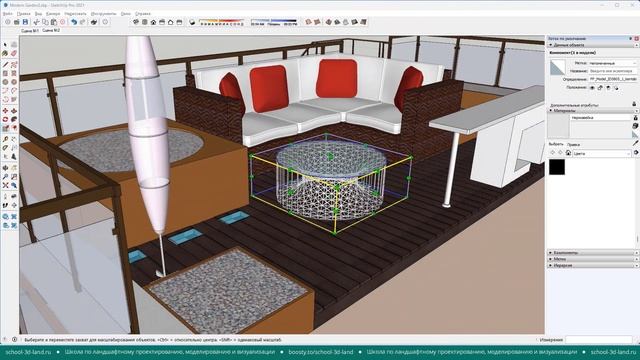Viewport: 640px width, 360px height.
Task: Click the Zoom Extents tool
Action: 5,185
